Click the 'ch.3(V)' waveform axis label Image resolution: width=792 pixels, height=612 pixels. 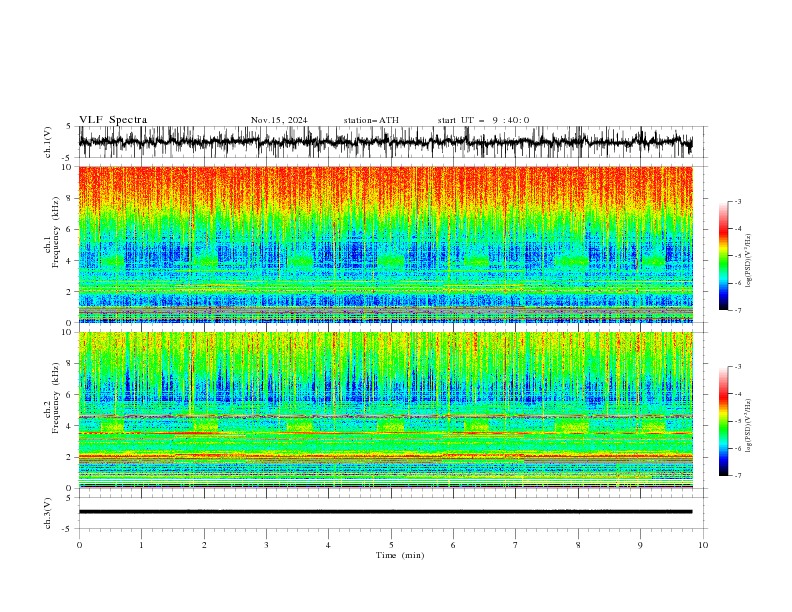(x=48, y=513)
